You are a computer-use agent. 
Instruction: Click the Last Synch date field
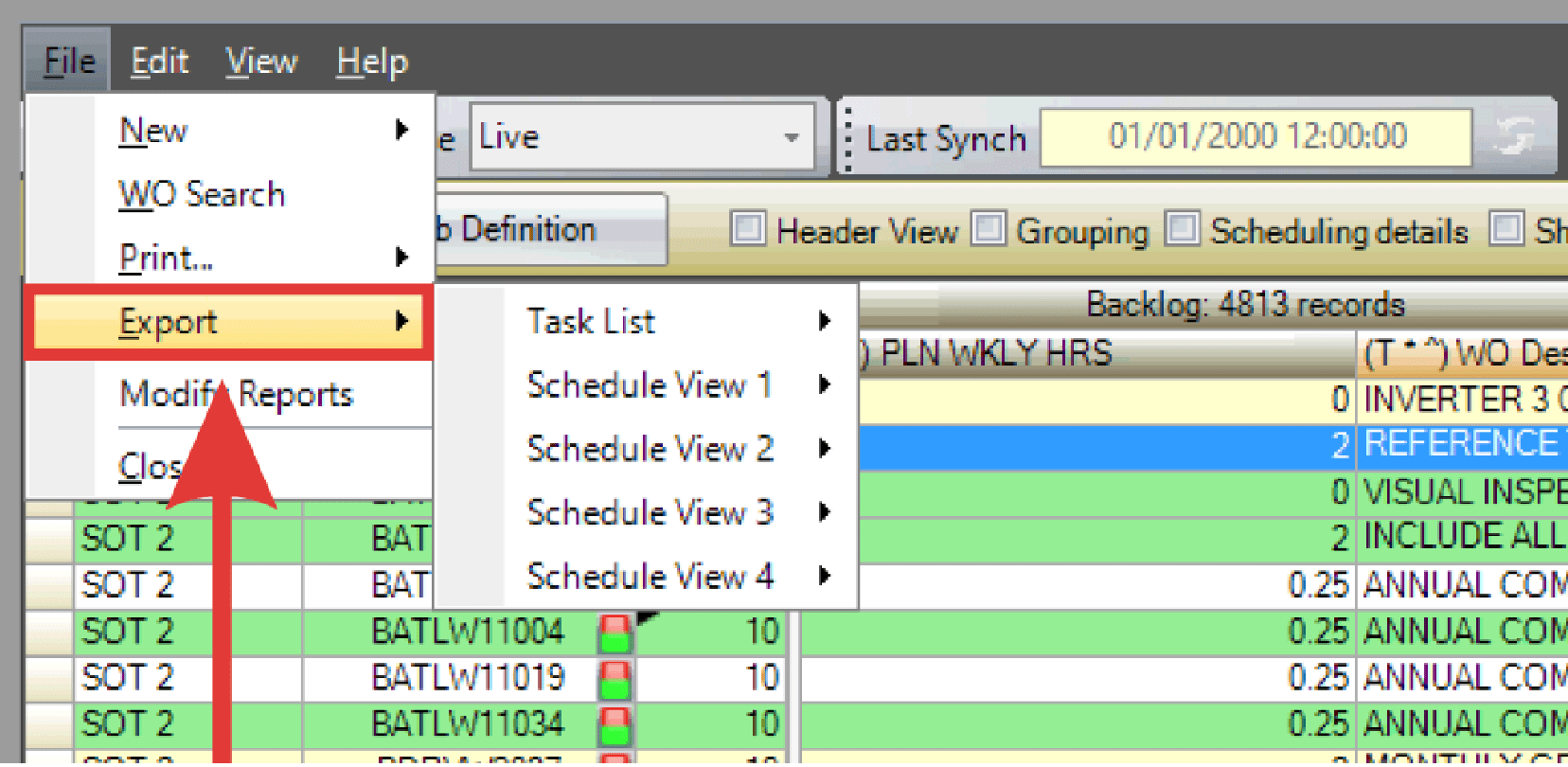point(1256,137)
